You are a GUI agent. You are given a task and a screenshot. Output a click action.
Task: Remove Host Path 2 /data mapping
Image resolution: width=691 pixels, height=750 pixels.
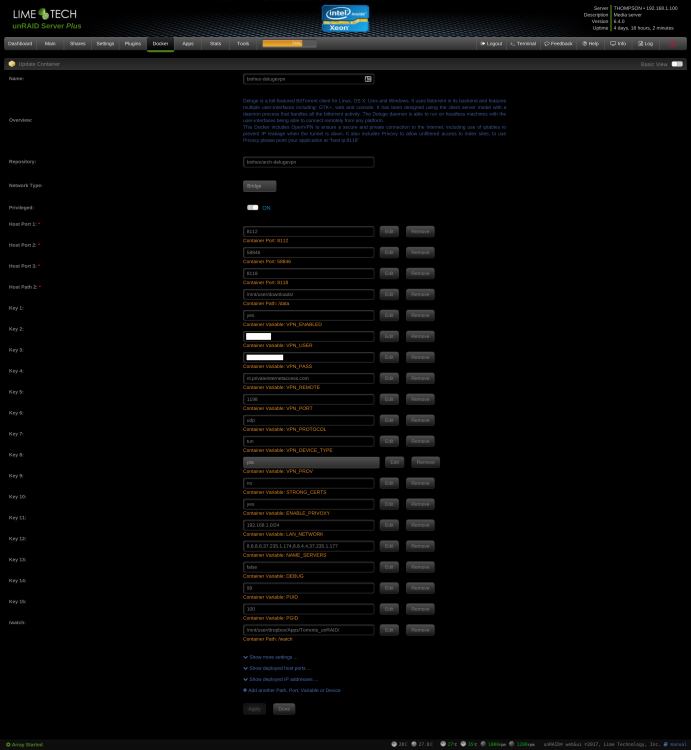point(420,295)
